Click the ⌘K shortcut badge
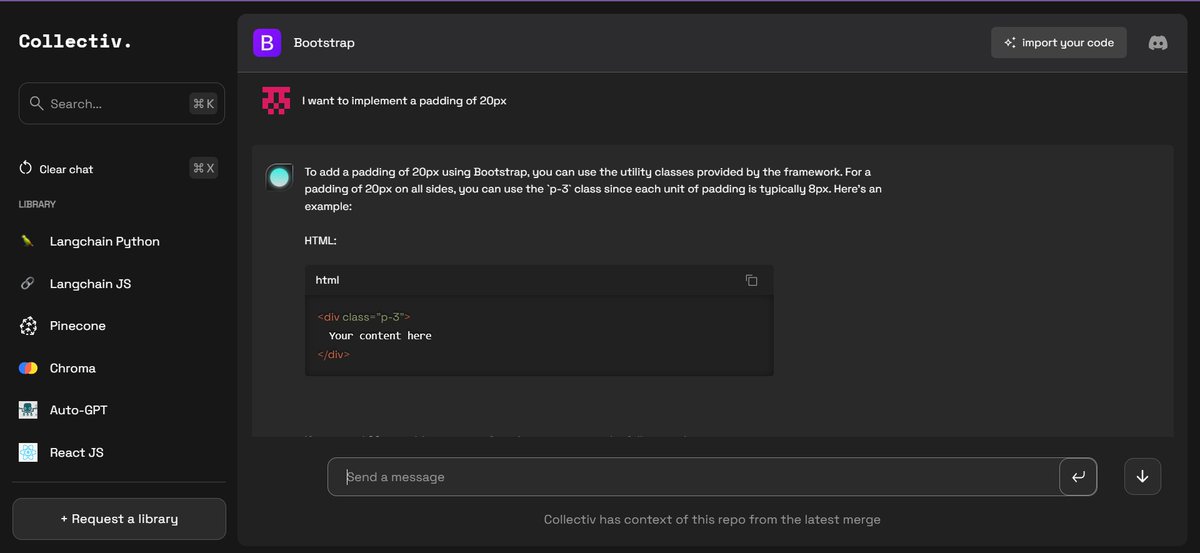Viewport: 1200px width, 553px height. (203, 103)
